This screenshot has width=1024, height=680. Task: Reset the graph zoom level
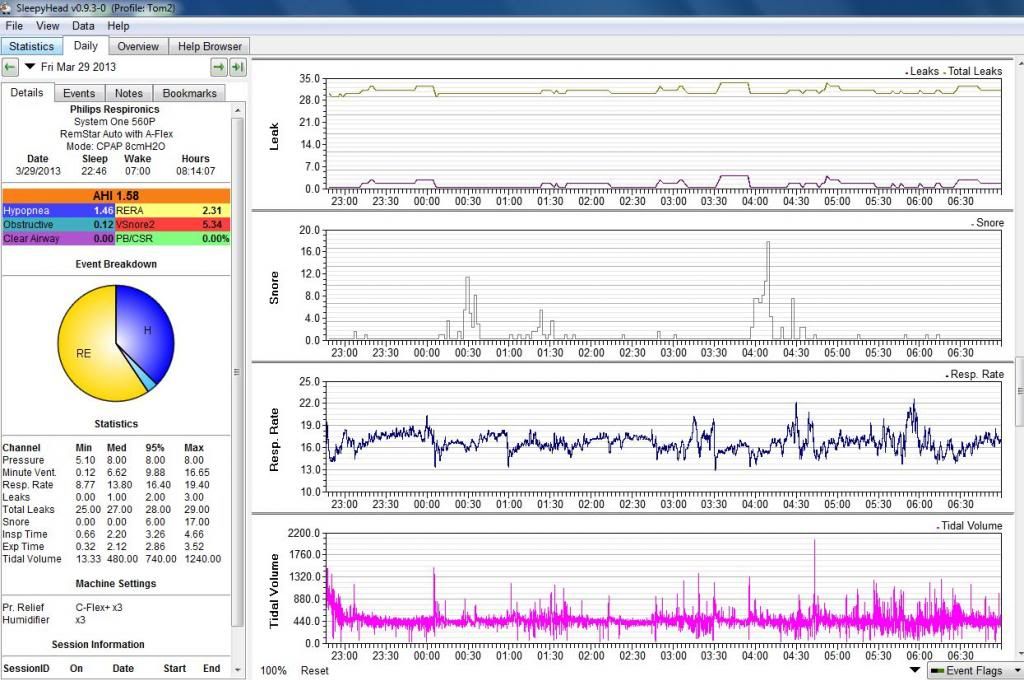coord(315,670)
